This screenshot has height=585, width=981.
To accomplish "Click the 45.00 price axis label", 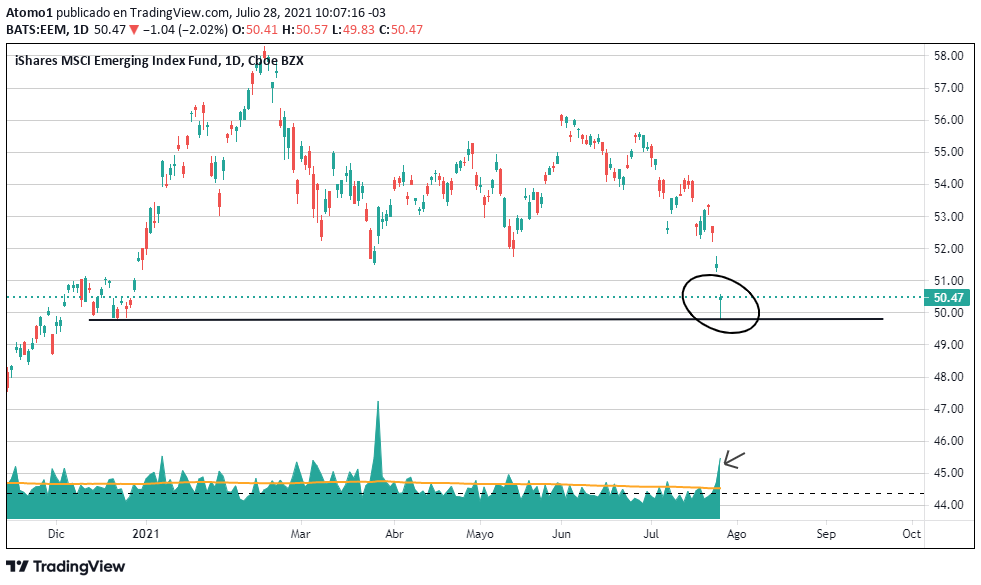I will pos(948,473).
